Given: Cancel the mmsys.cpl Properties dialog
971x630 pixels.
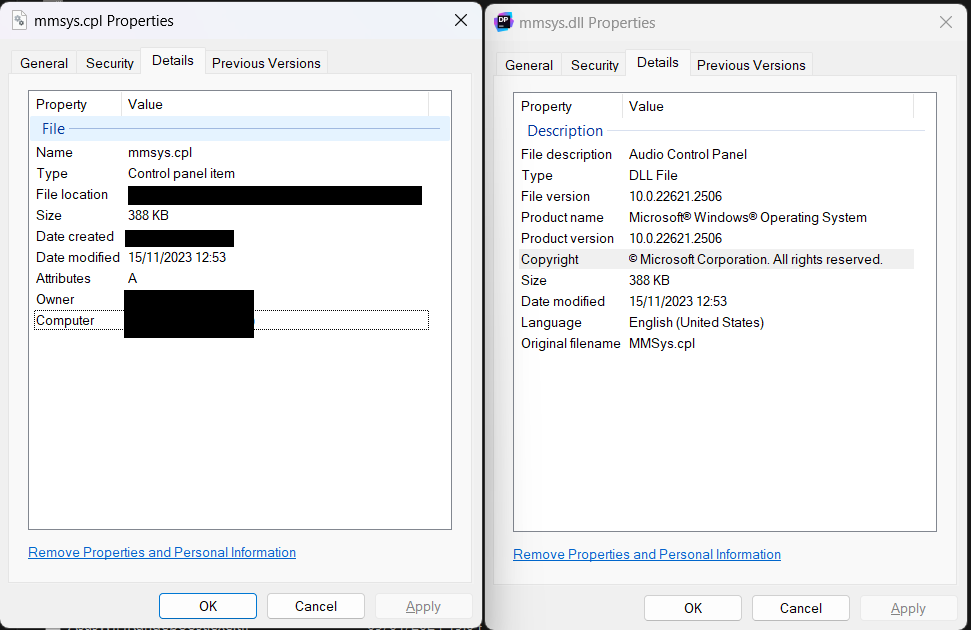Looking at the screenshot, I should (x=316, y=606).
